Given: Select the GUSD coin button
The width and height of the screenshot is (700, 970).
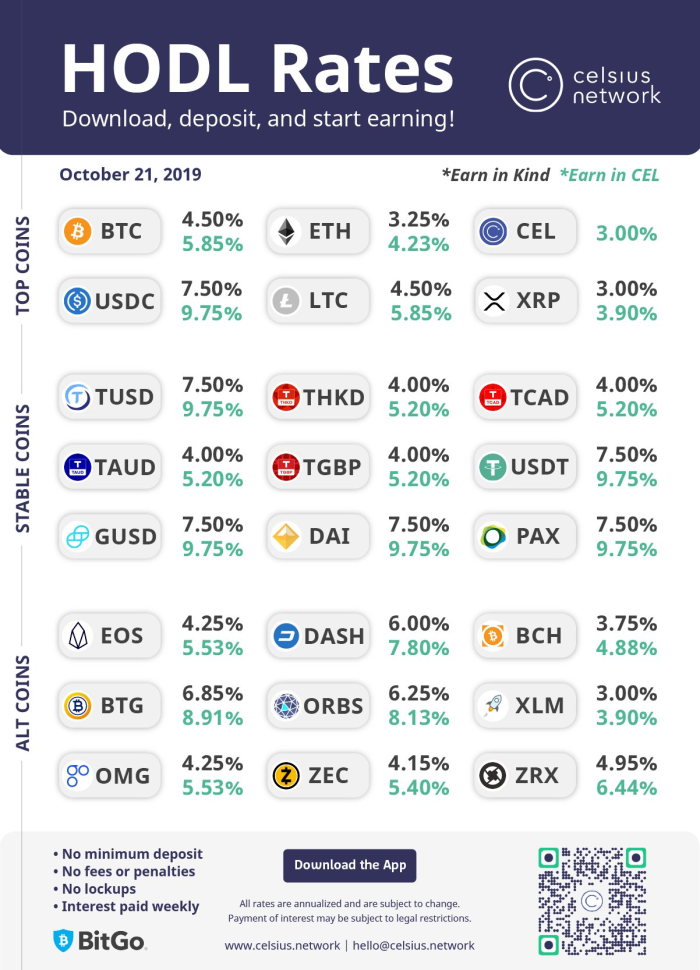Looking at the screenshot, I should click(x=109, y=537).
